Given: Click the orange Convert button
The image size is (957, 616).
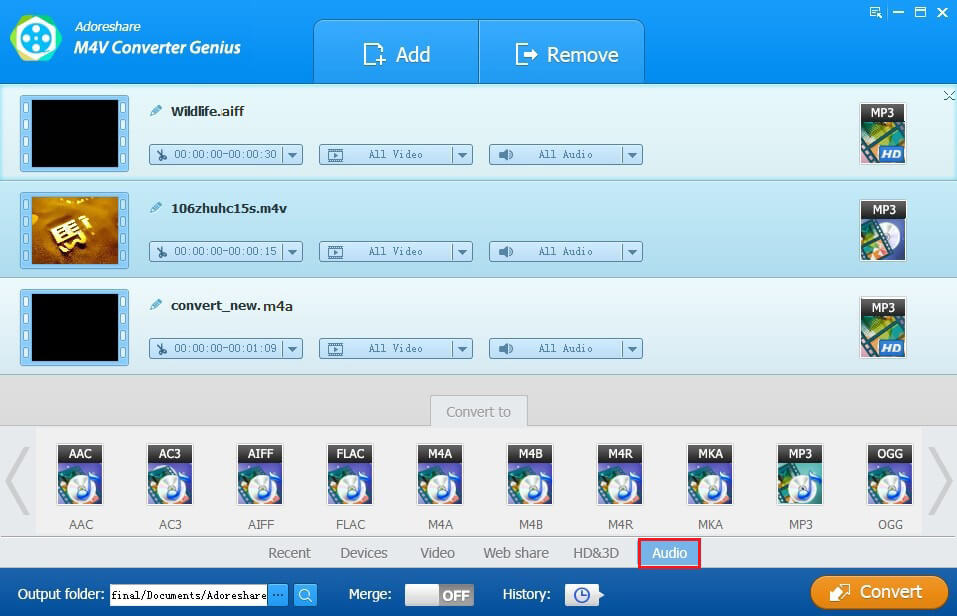Looking at the screenshot, I should pos(879,592).
